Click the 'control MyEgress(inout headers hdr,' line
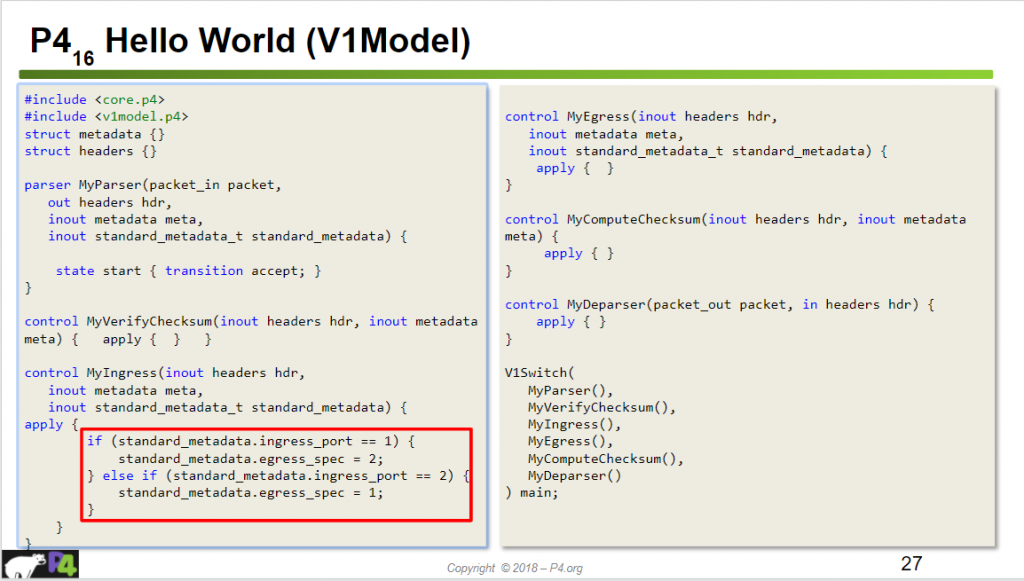1024x581 pixels. click(x=641, y=116)
